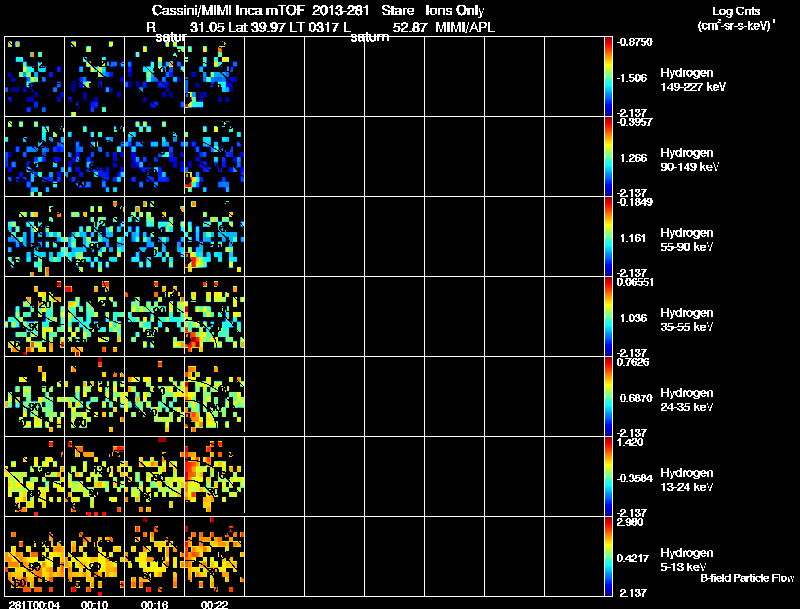Open the 13-24 keV image panel at 00:22
The image size is (800, 609).
point(215,477)
